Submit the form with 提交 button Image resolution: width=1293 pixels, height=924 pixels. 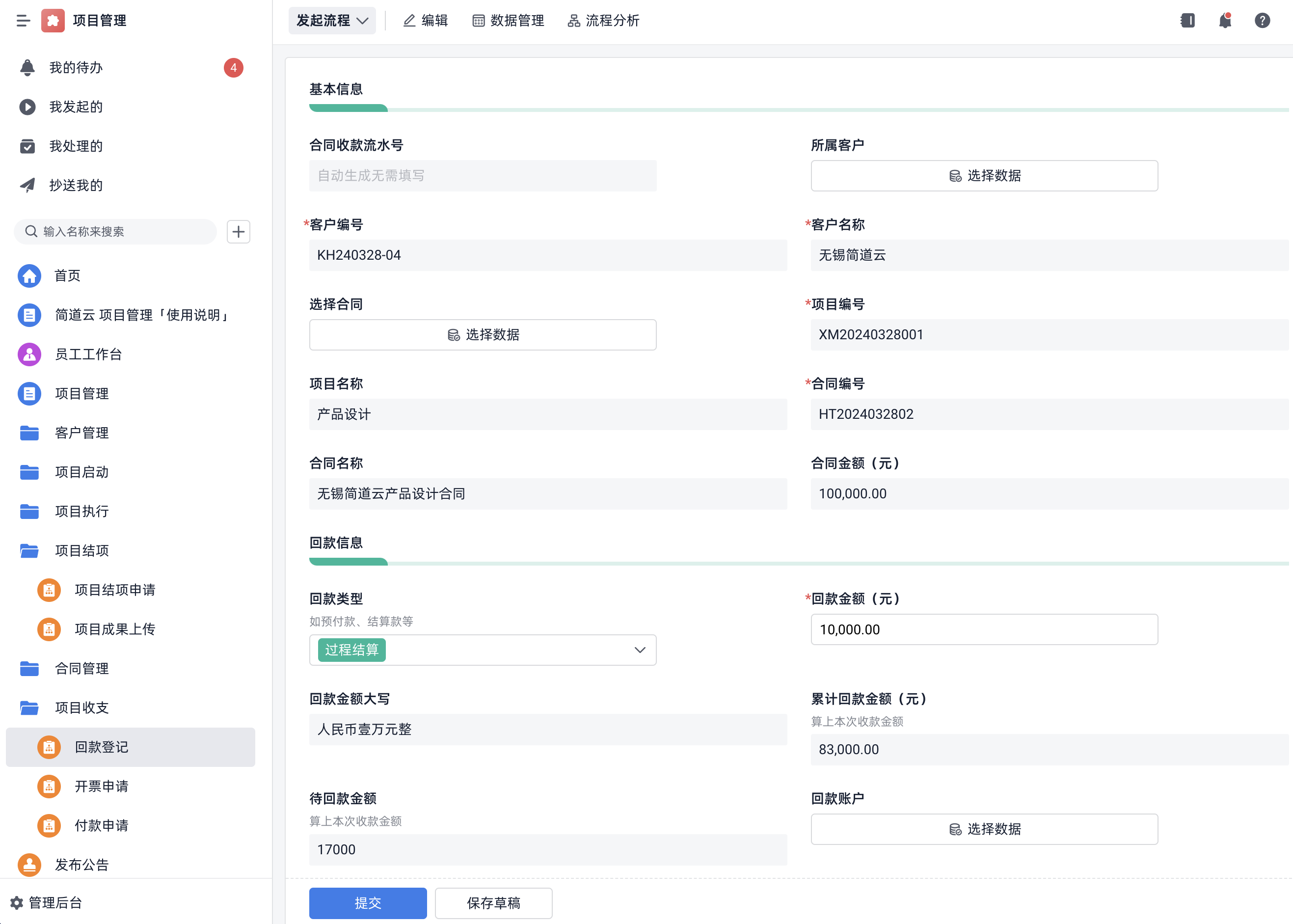pyautogui.click(x=368, y=903)
